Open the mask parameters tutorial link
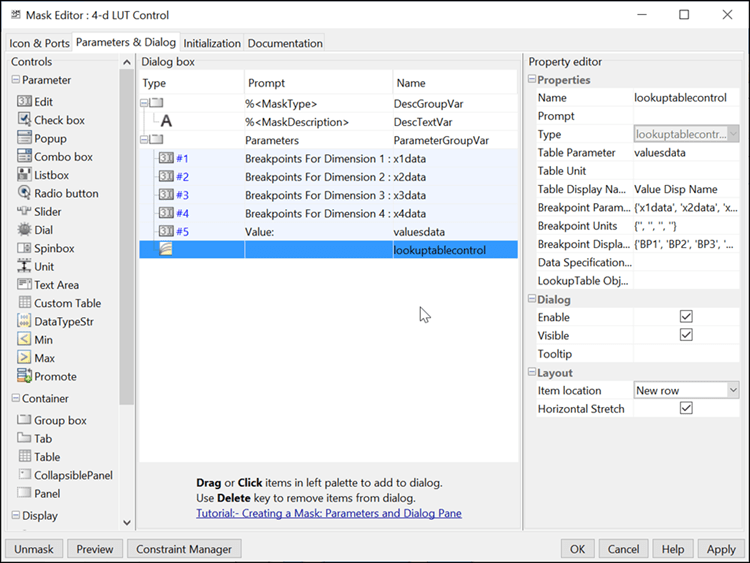This screenshot has height=563, width=750. [x=328, y=514]
